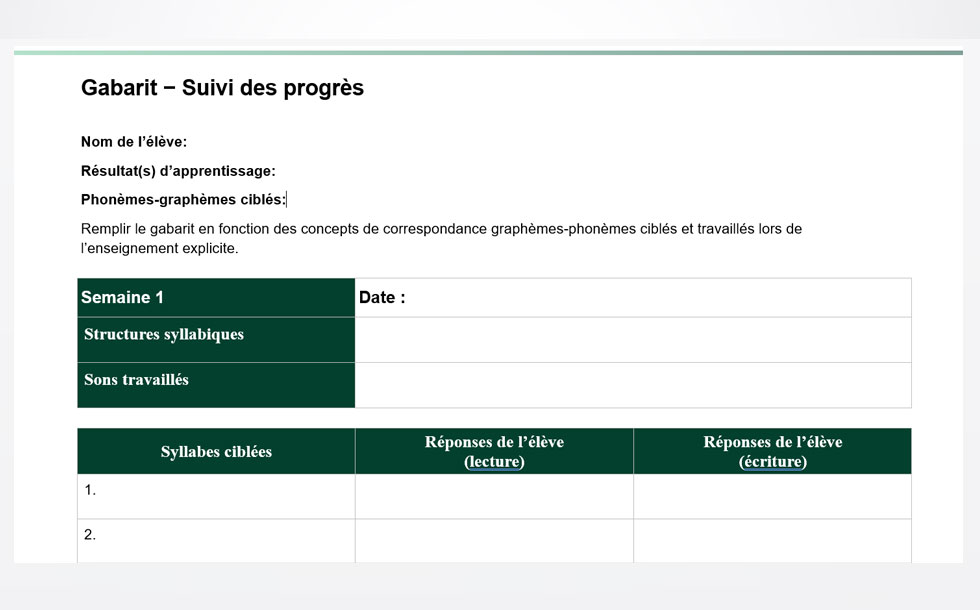Viewport: 980px width, 610px height.
Task: Click the empty cell beside 'Structures syllabiques'
Action: click(633, 340)
